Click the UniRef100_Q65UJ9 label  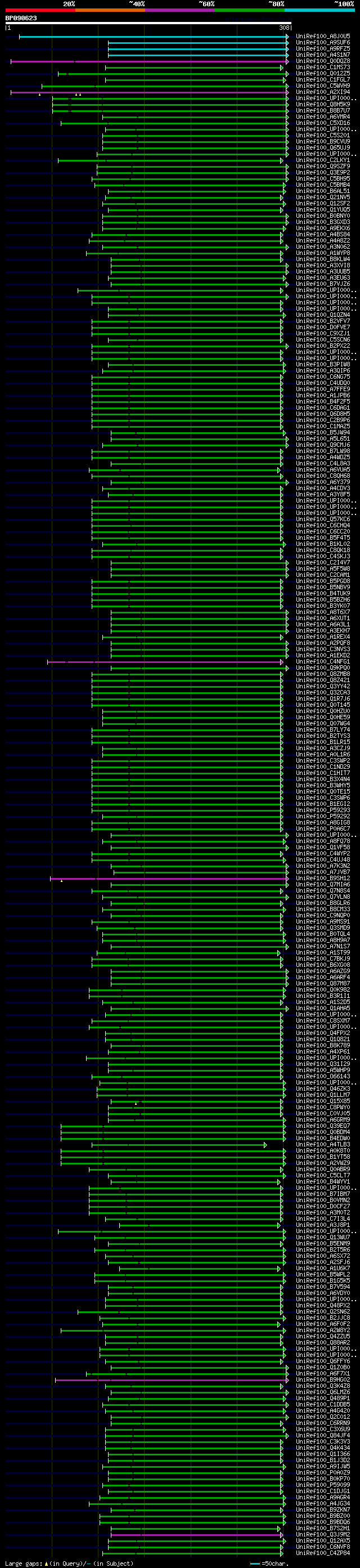pyautogui.click(x=323, y=148)
